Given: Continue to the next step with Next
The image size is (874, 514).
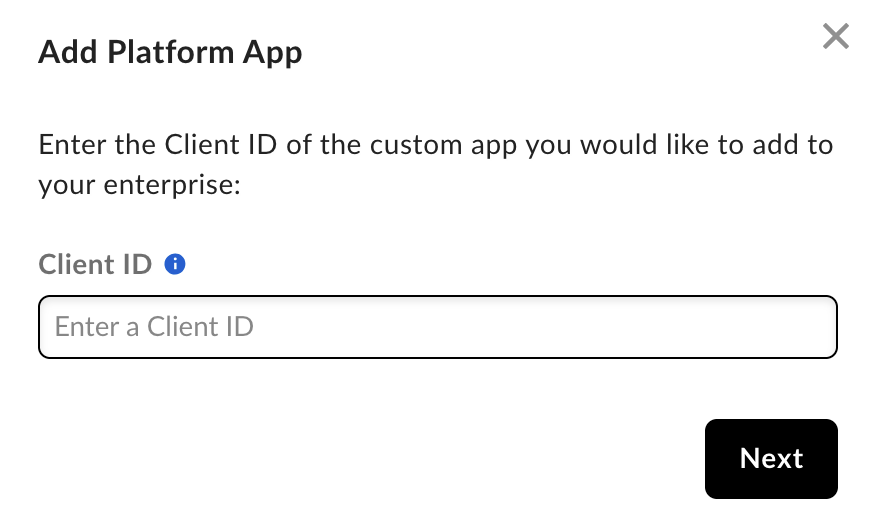Looking at the screenshot, I should (770, 458).
